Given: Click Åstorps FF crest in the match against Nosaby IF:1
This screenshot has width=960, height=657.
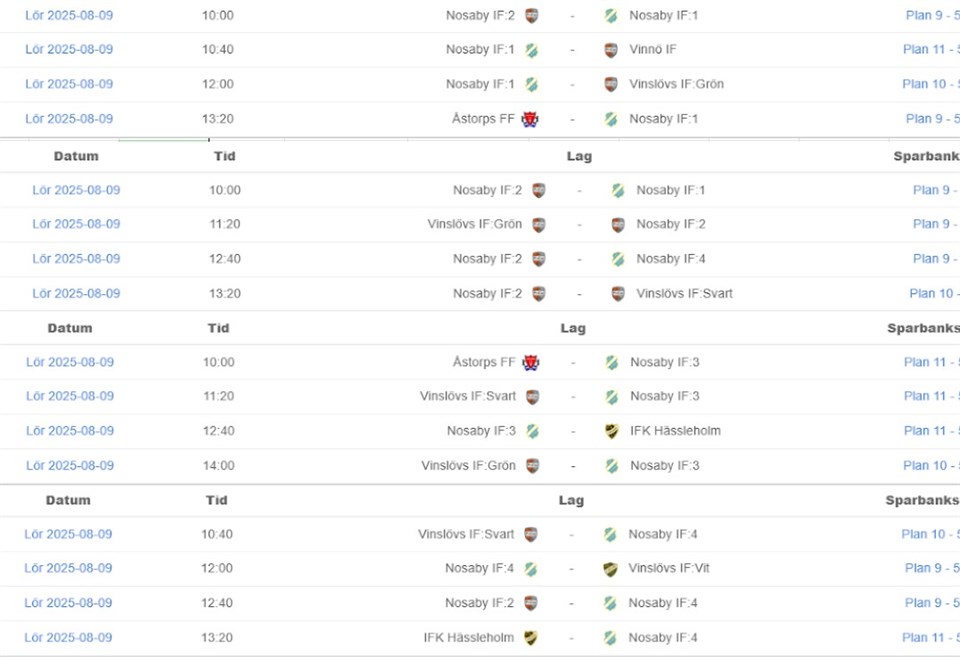Looking at the screenshot, I should 530,119.
